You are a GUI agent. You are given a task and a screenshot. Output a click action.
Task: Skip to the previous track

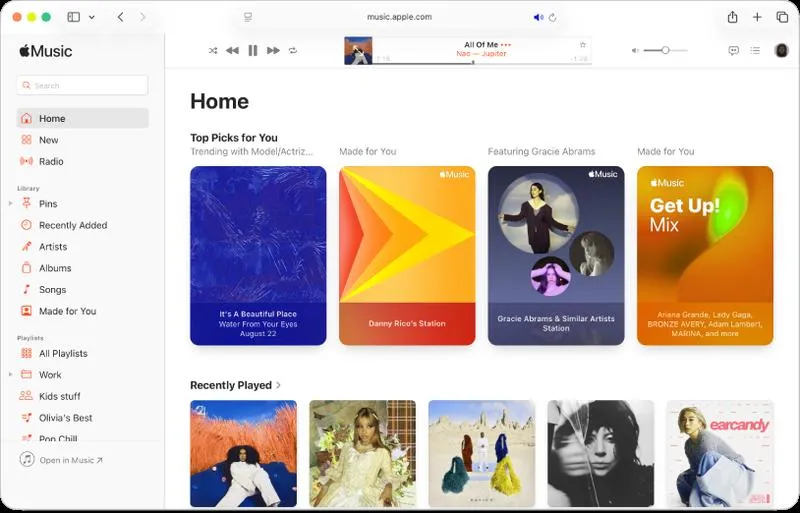[x=232, y=51]
